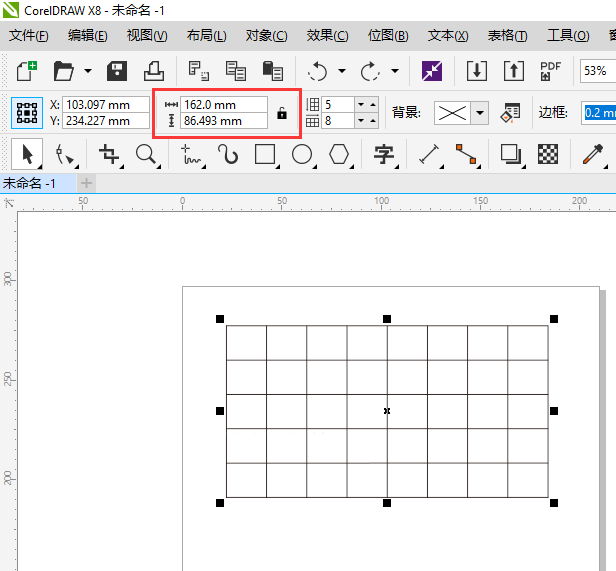
Task: Open the 文件(F) menu
Action: tap(28, 36)
